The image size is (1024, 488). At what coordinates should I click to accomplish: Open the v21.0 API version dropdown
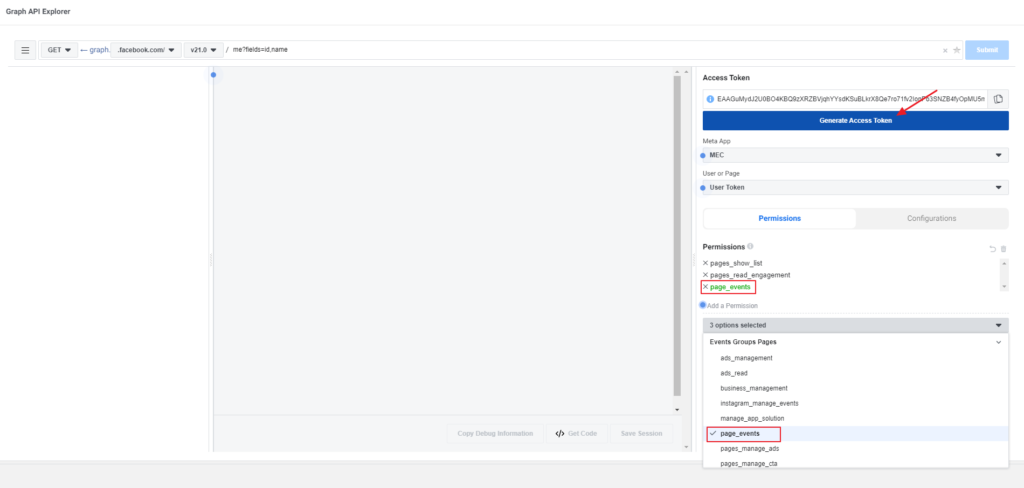click(x=203, y=50)
